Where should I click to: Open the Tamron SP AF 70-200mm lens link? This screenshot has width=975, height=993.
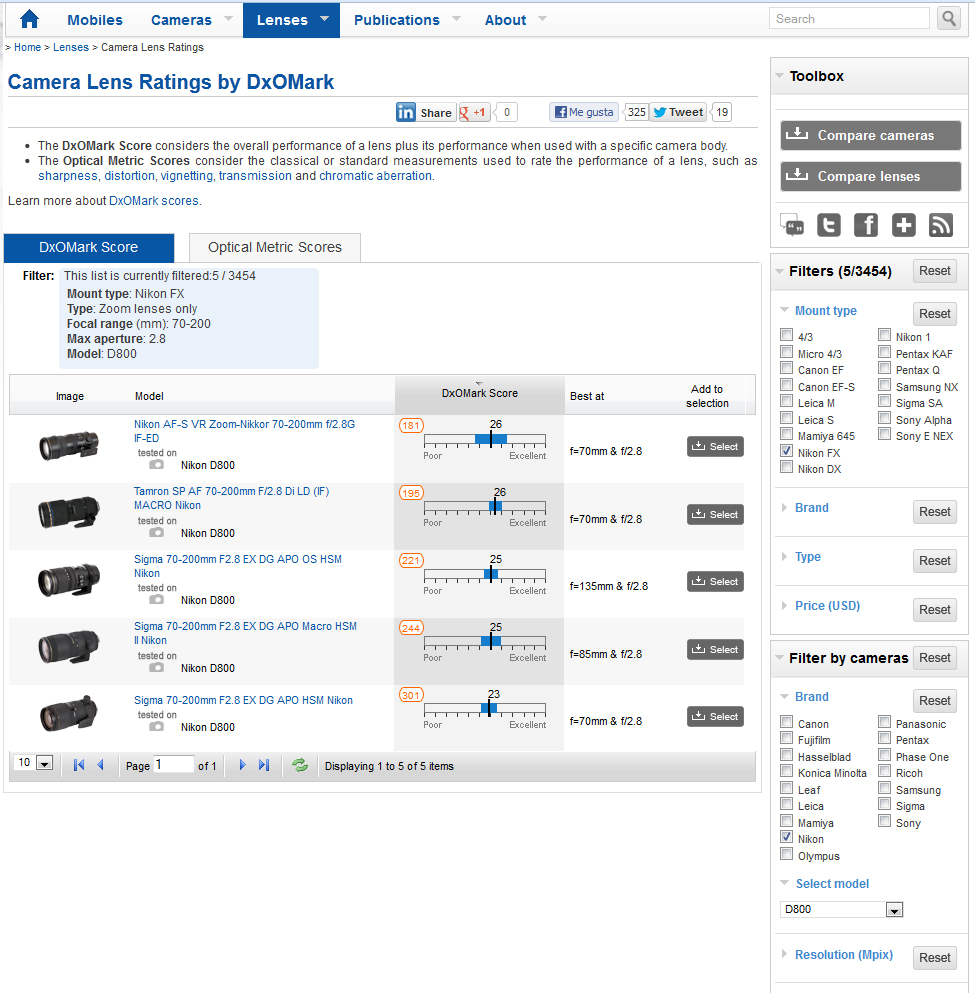click(232, 498)
